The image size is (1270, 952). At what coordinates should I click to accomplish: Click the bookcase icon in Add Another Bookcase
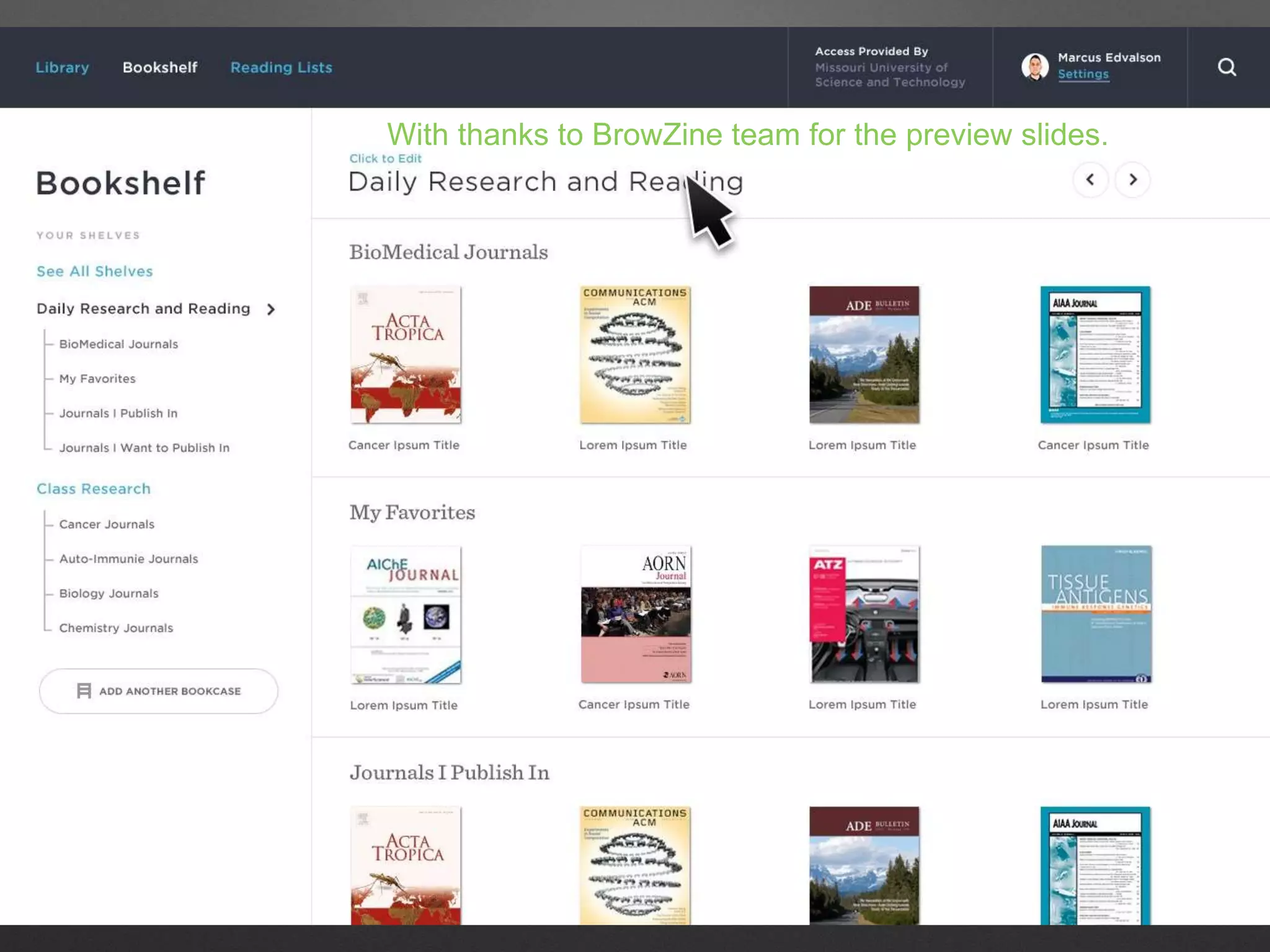84,690
